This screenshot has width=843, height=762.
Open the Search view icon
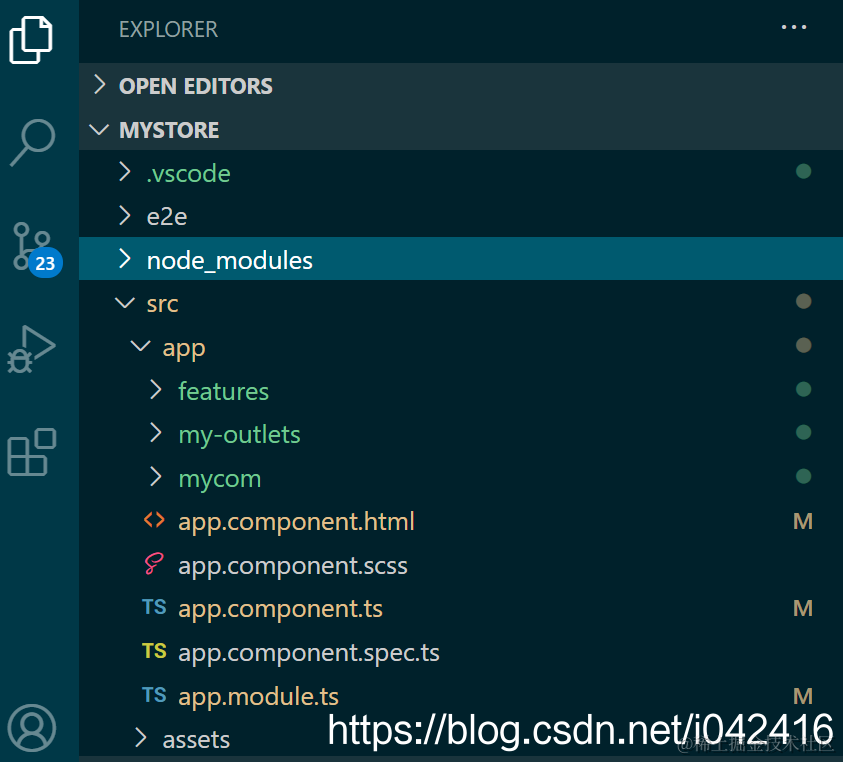coord(32,142)
